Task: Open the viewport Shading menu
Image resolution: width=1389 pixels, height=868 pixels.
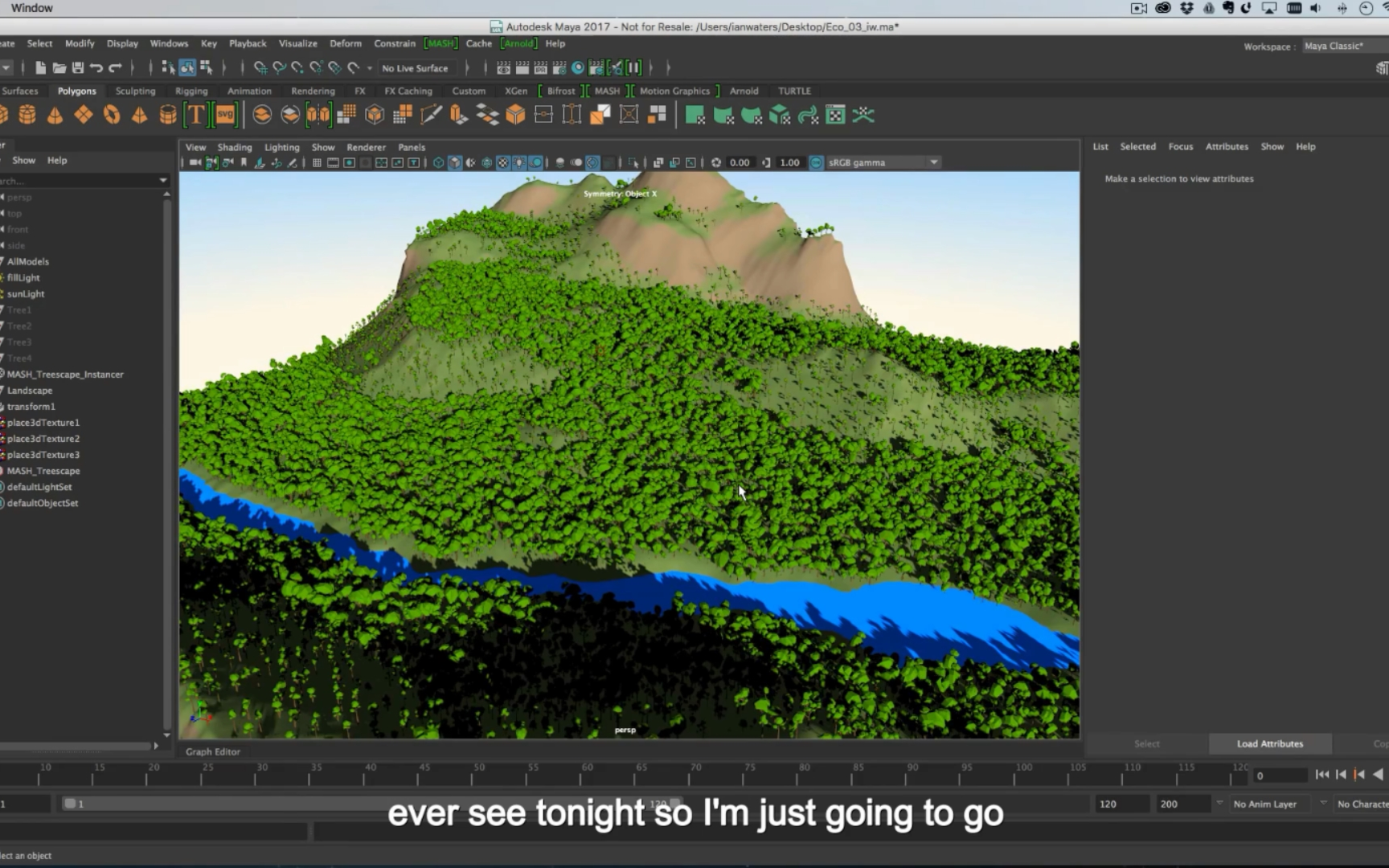Action: pyautogui.click(x=235, y=147)
